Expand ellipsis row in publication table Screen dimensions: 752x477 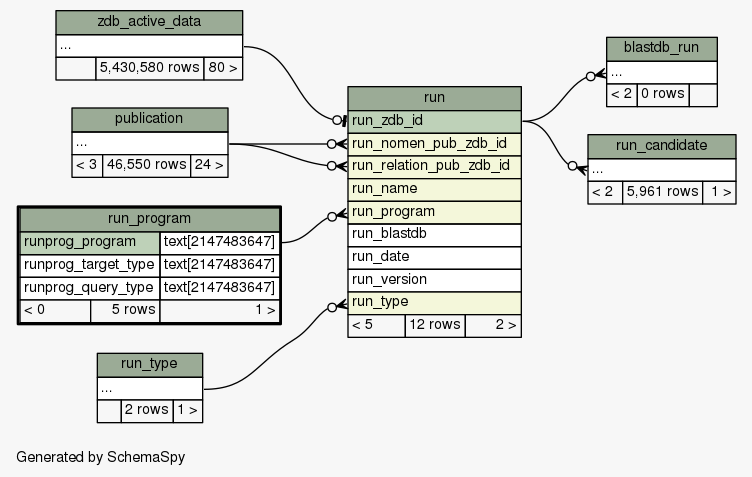[149, 142]
